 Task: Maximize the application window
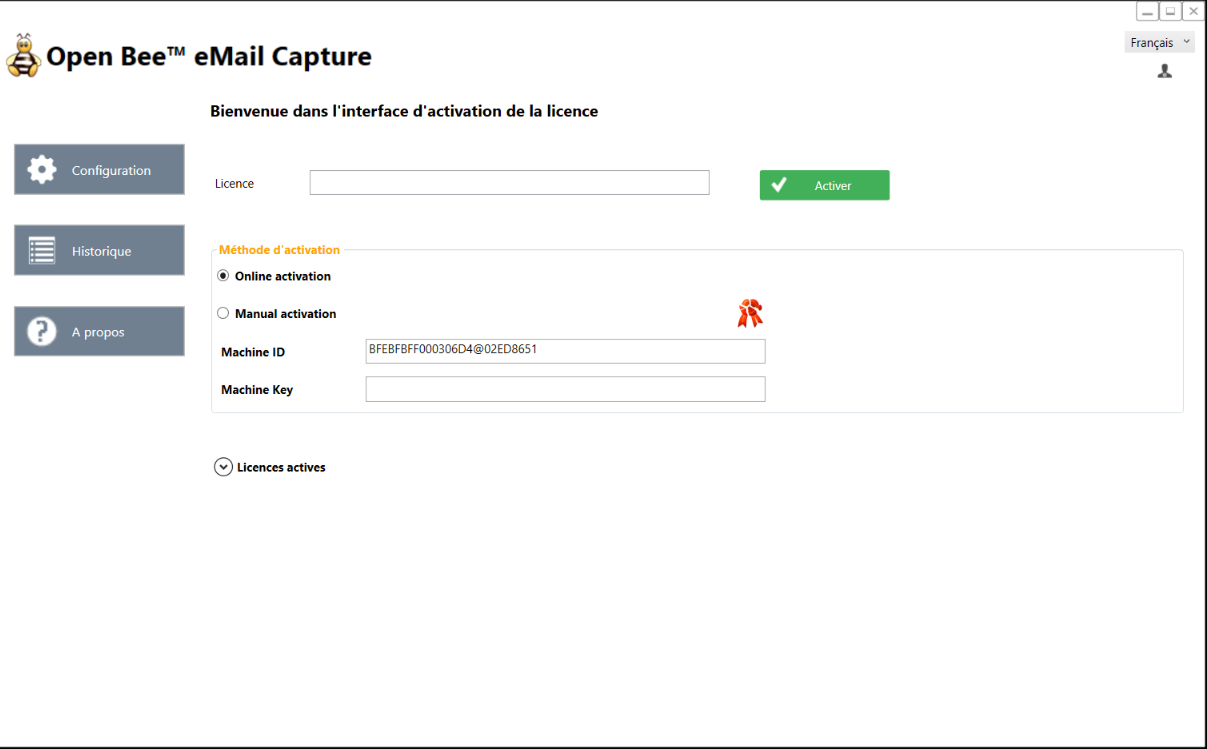click(1170, 12)
